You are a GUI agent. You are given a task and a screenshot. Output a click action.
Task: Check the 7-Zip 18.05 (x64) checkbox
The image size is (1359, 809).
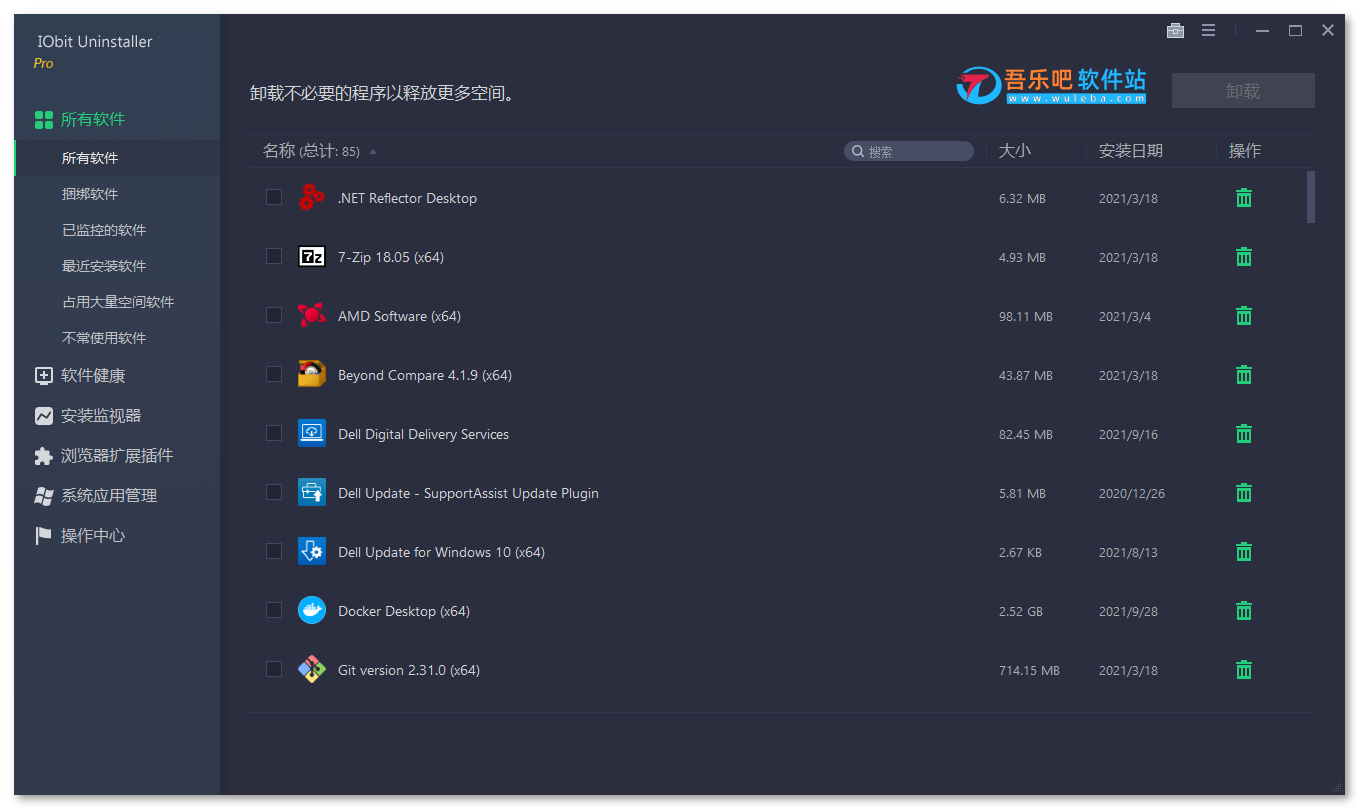coord(274,256)
